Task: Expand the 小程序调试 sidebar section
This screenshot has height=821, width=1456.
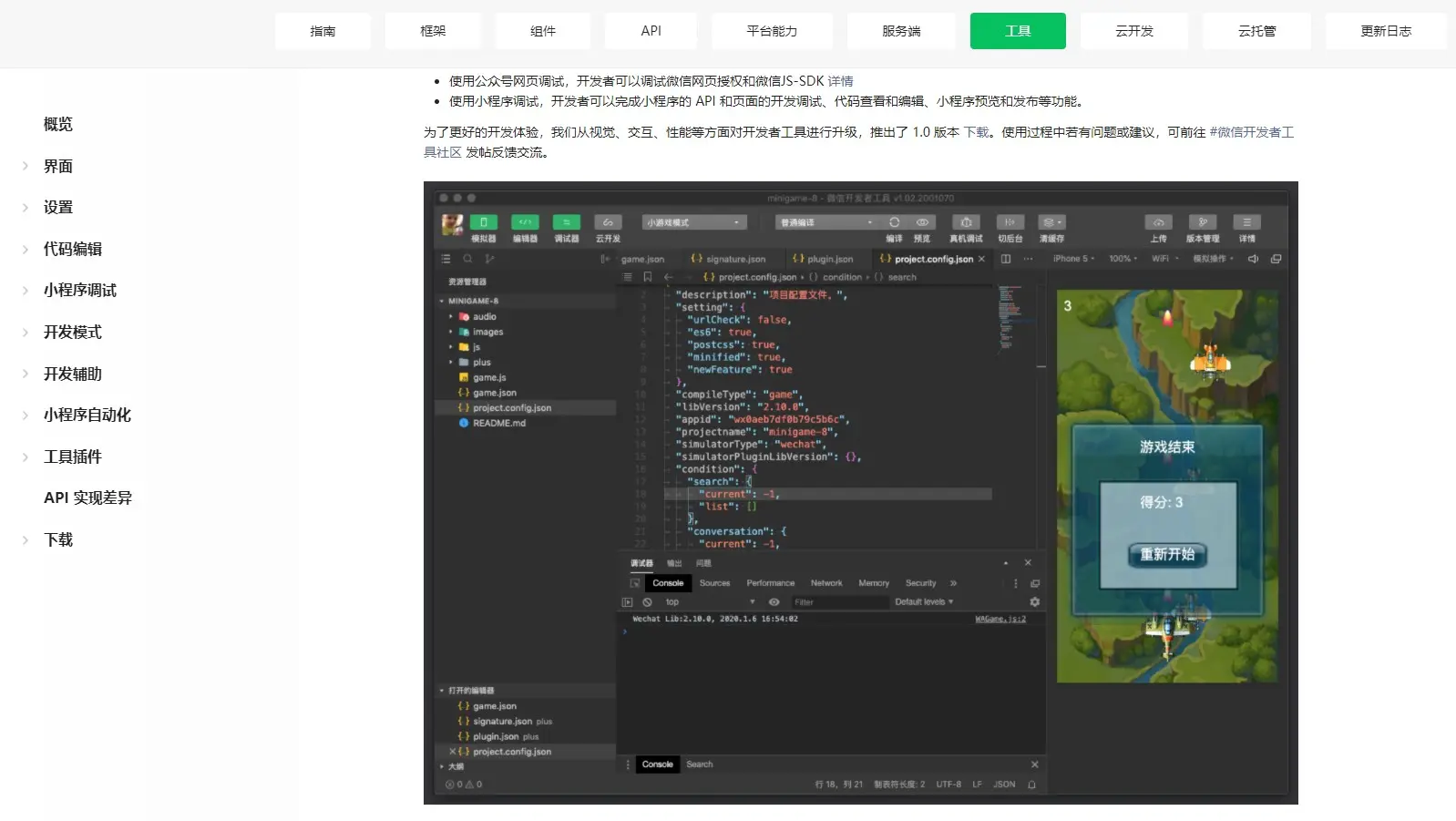Action: (x=80, y=290)
